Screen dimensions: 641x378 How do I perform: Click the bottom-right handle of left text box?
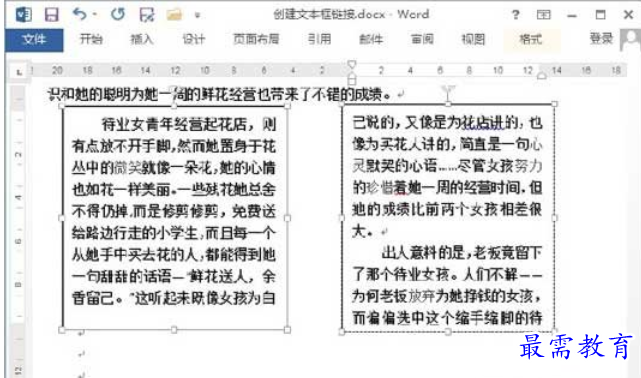pos(287,330)
